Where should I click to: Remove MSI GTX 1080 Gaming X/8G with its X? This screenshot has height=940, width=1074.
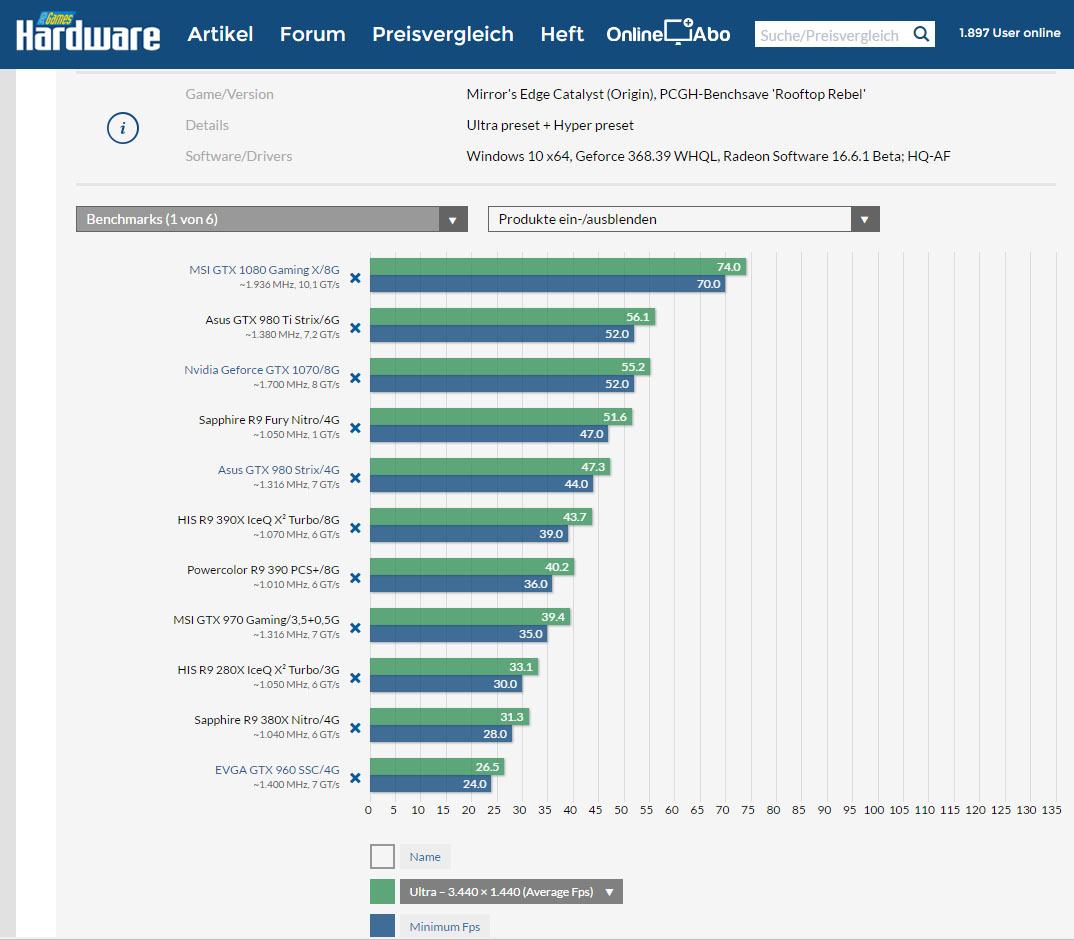pos(355,277)
